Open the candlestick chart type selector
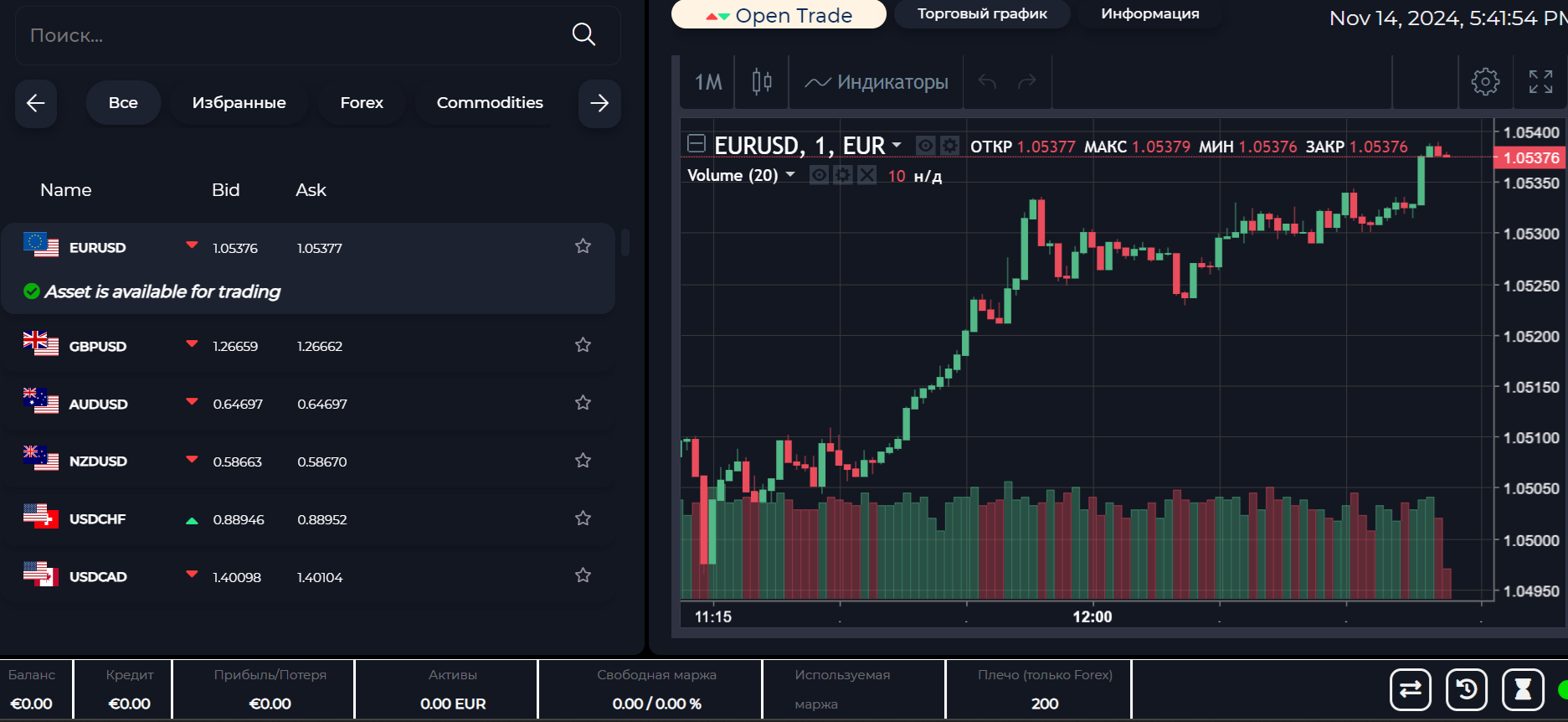1568x722 pixels. (762, 81)
